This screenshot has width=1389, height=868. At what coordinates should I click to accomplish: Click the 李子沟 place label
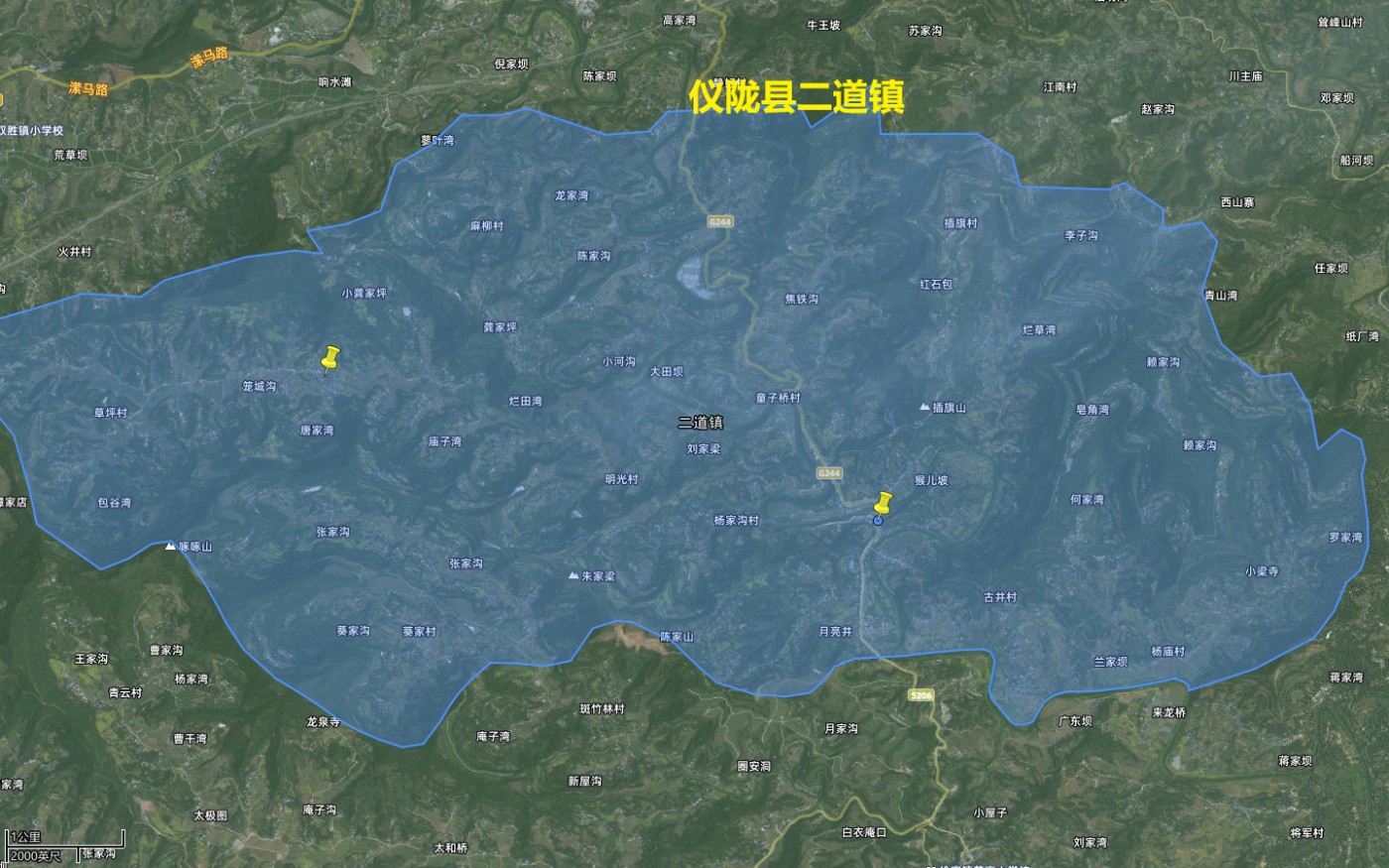[1081, 235]
